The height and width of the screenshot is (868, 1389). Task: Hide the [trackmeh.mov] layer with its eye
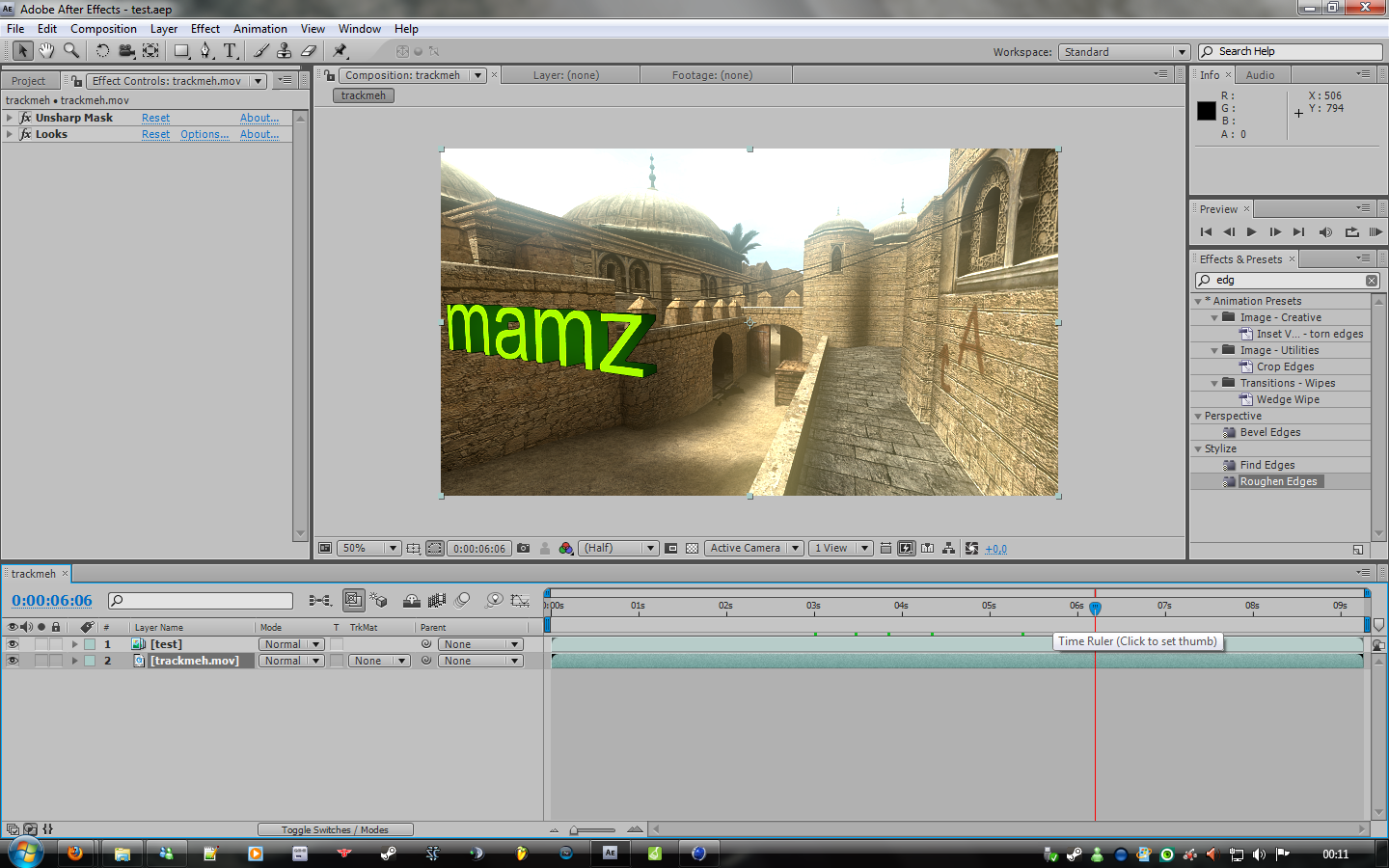click(13, 661)
